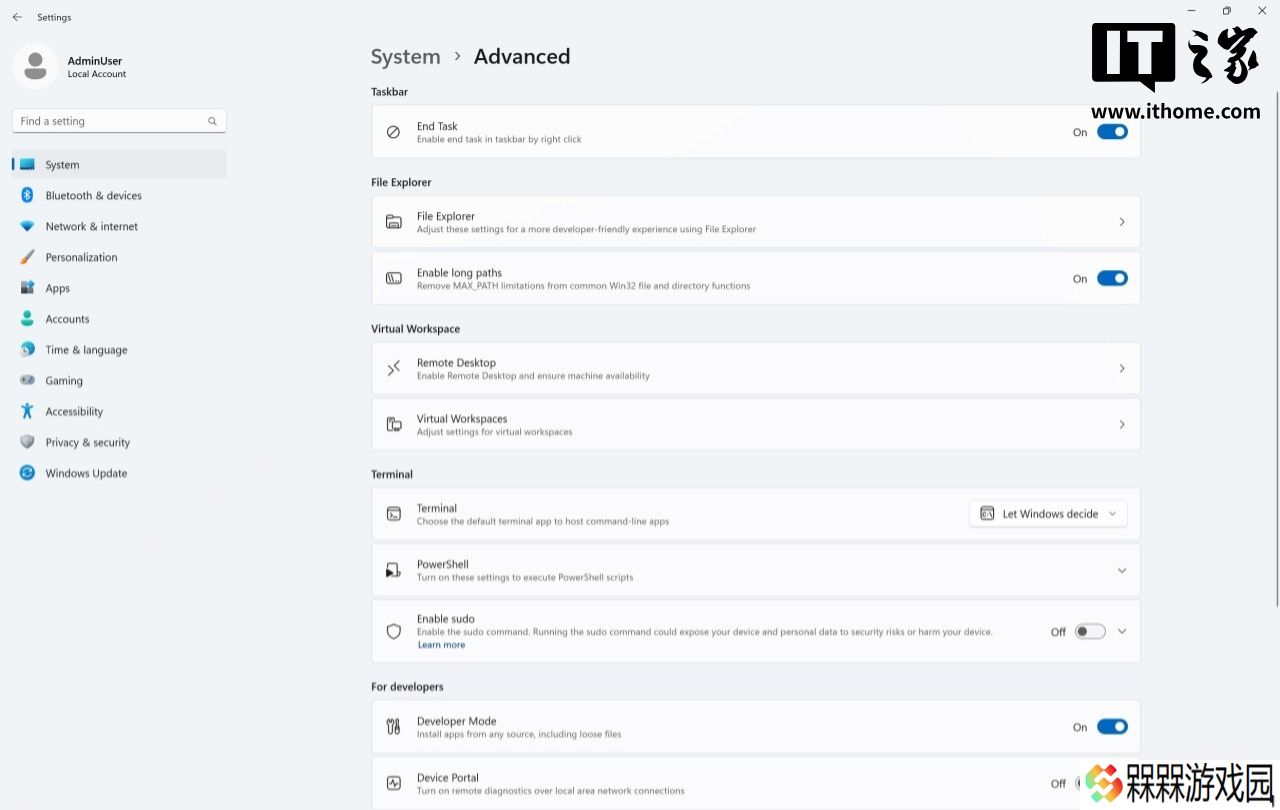Click the Find a setting search box

(119, 121)
